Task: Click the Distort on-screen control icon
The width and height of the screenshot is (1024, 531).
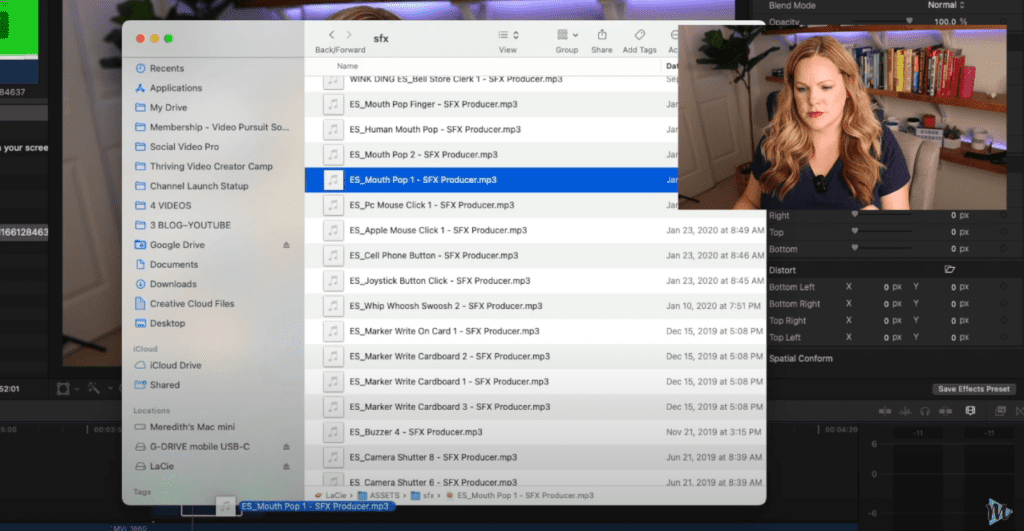Action: [x=950, y=270]
